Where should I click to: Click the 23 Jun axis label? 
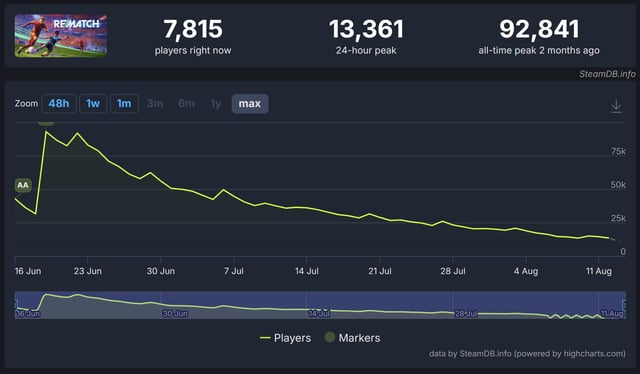pos(88,271)
